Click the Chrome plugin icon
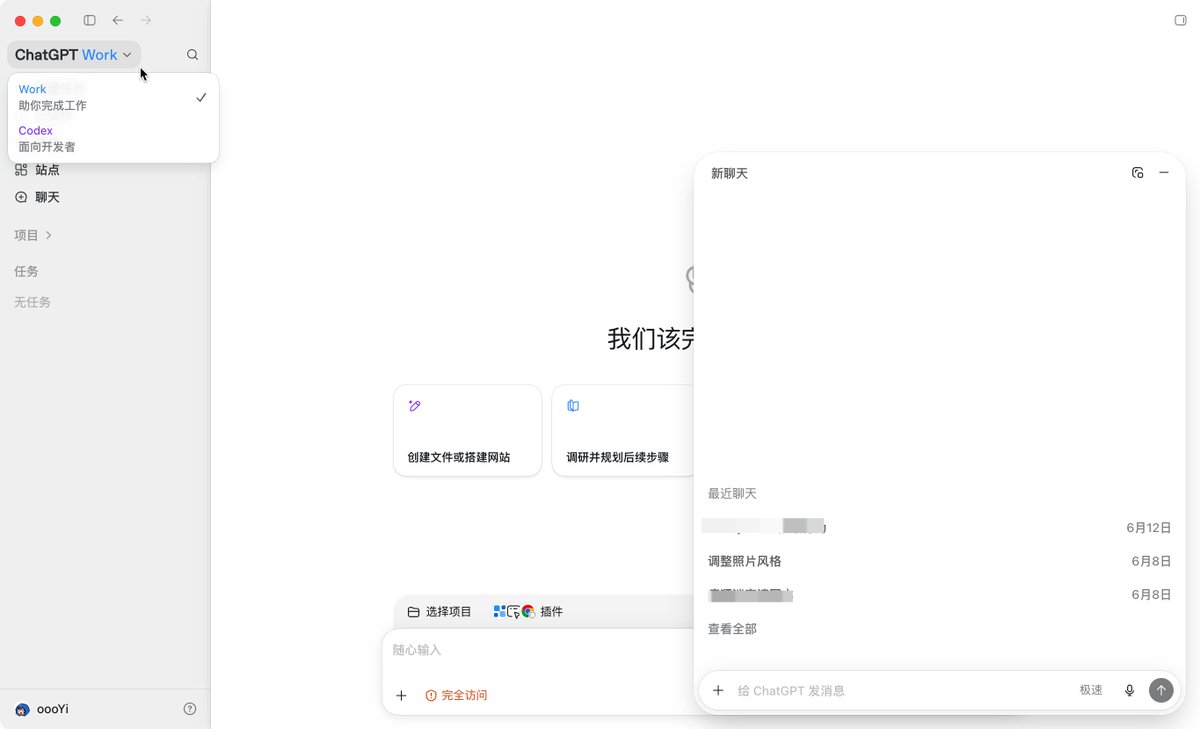Screen dimensions: 1200x729 [x=528, y=611]
